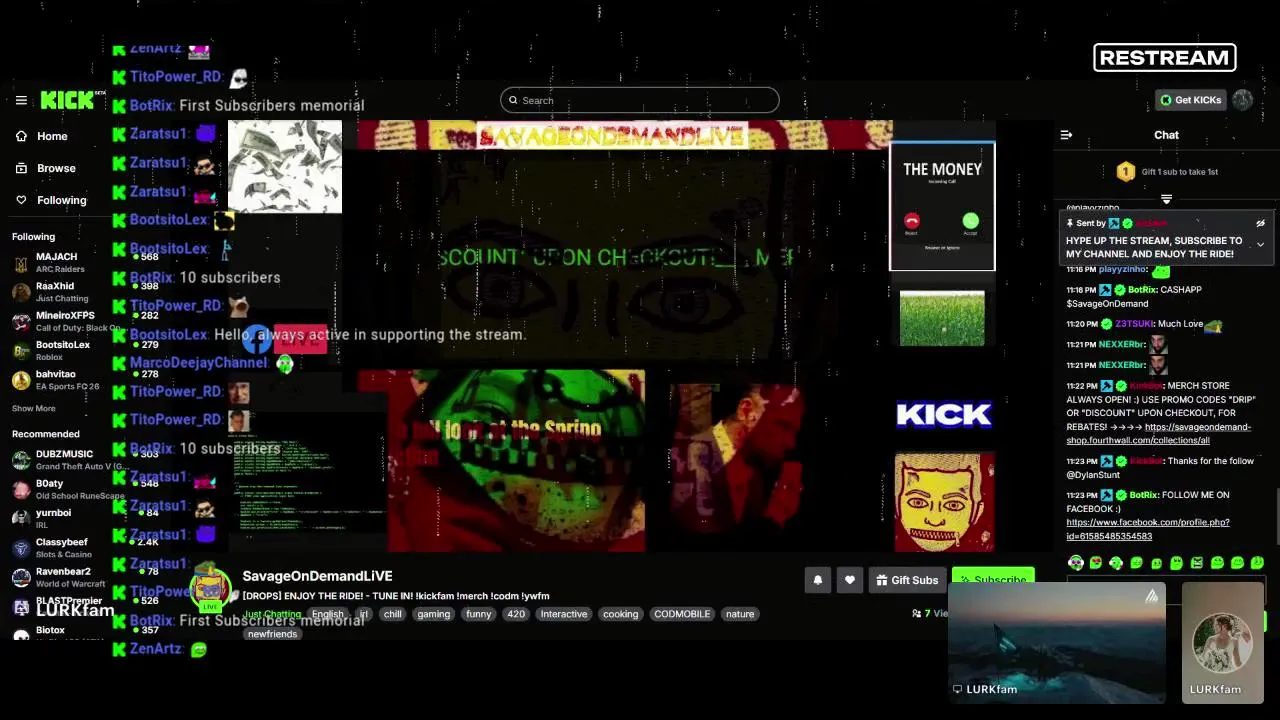Open the profile avatar menu in header
The image size is (1280, 720).
(x=1243, y=100)
